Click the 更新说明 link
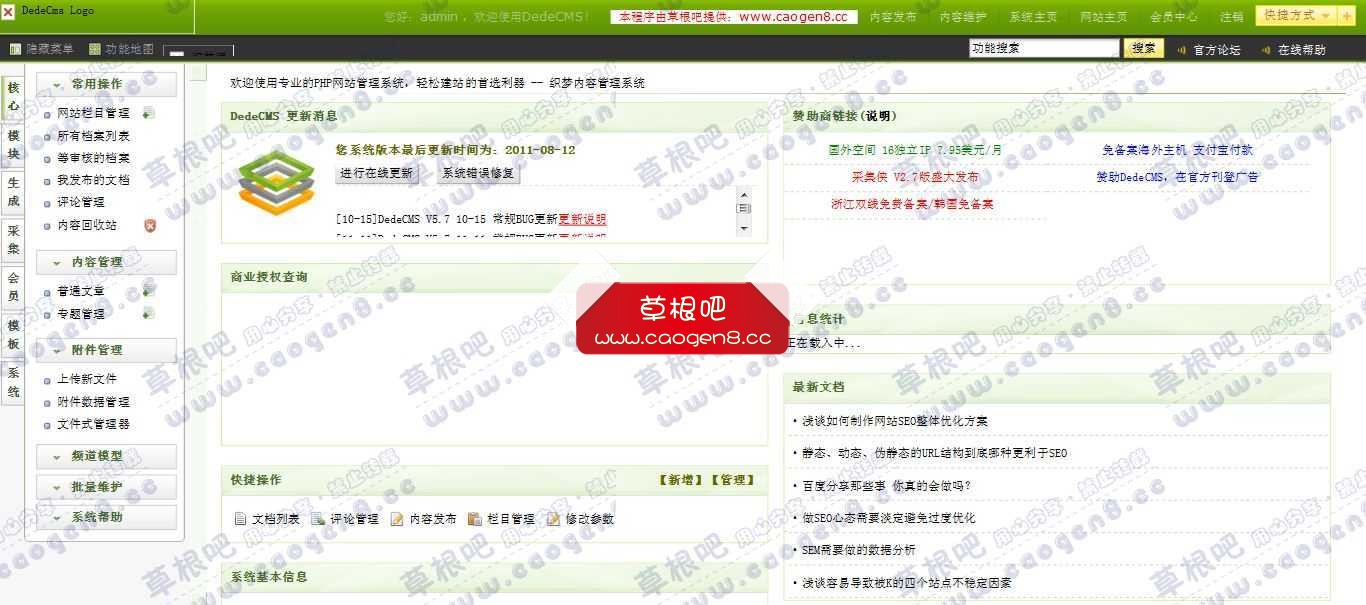Viewport: 1366px width, 605px height. click(x=583, y=219)
